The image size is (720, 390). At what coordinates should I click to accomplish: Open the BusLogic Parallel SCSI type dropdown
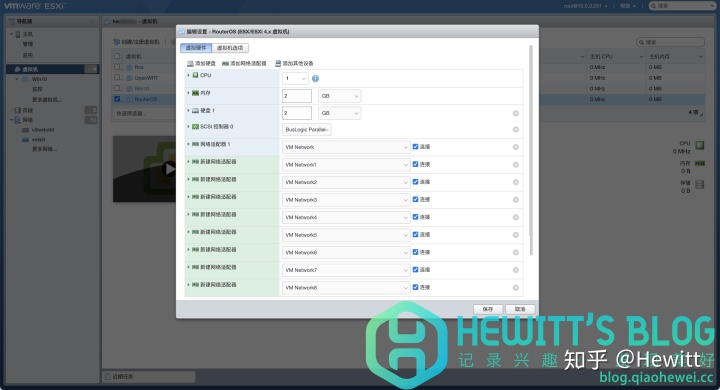(x=307, y=130)
